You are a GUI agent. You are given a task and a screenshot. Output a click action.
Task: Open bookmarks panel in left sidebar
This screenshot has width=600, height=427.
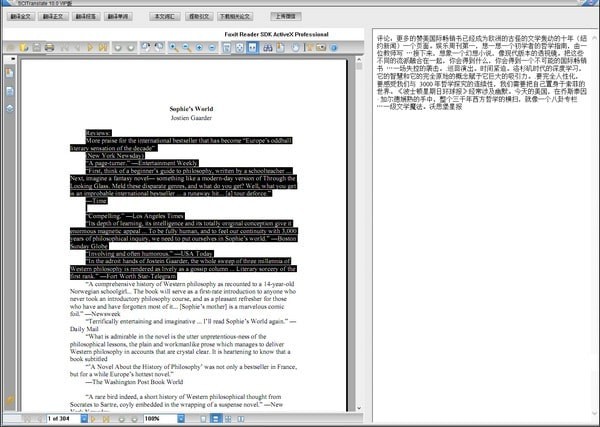tap(10, 73)
